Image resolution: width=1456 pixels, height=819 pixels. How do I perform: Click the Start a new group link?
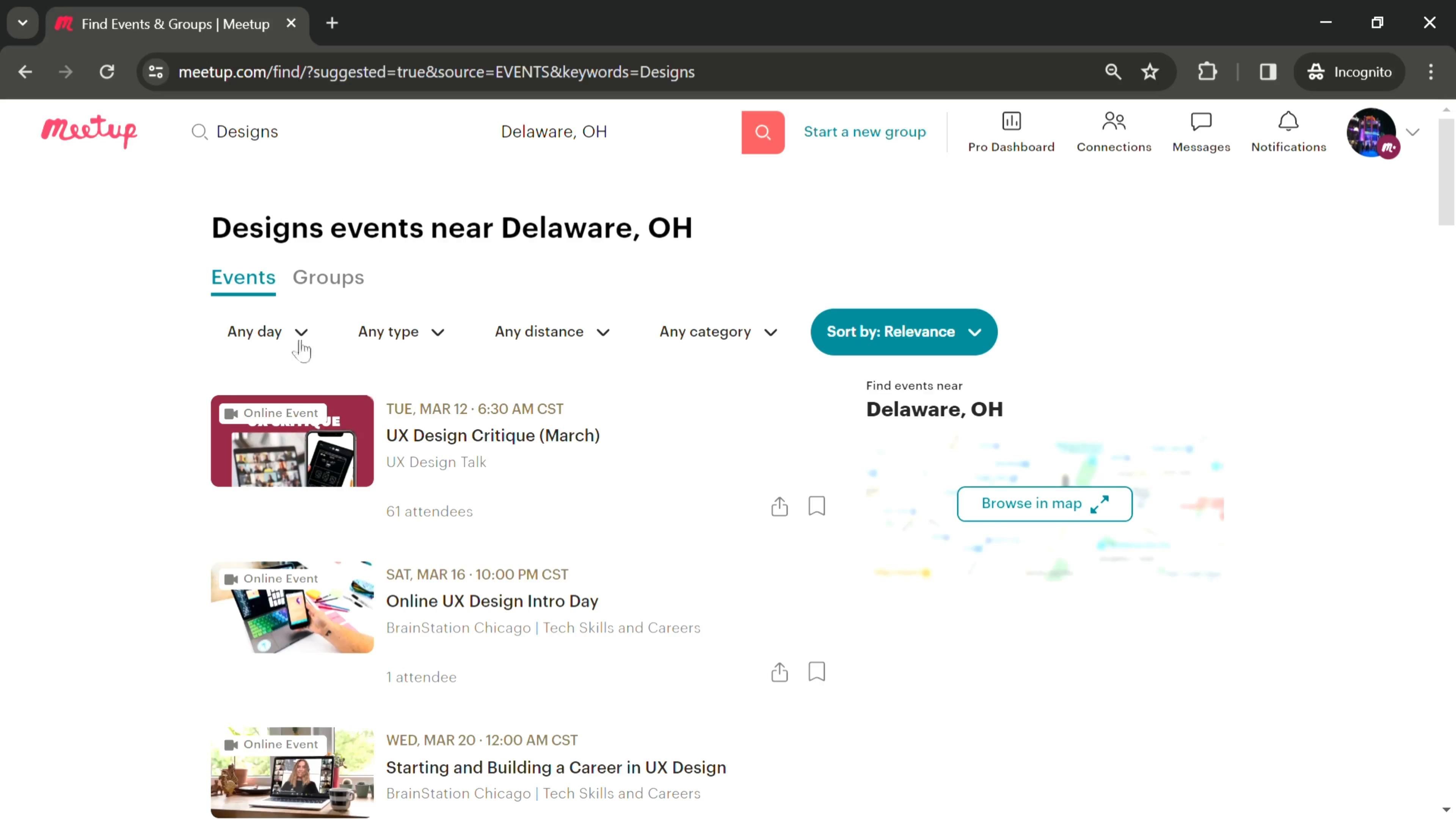click(864, 132)
